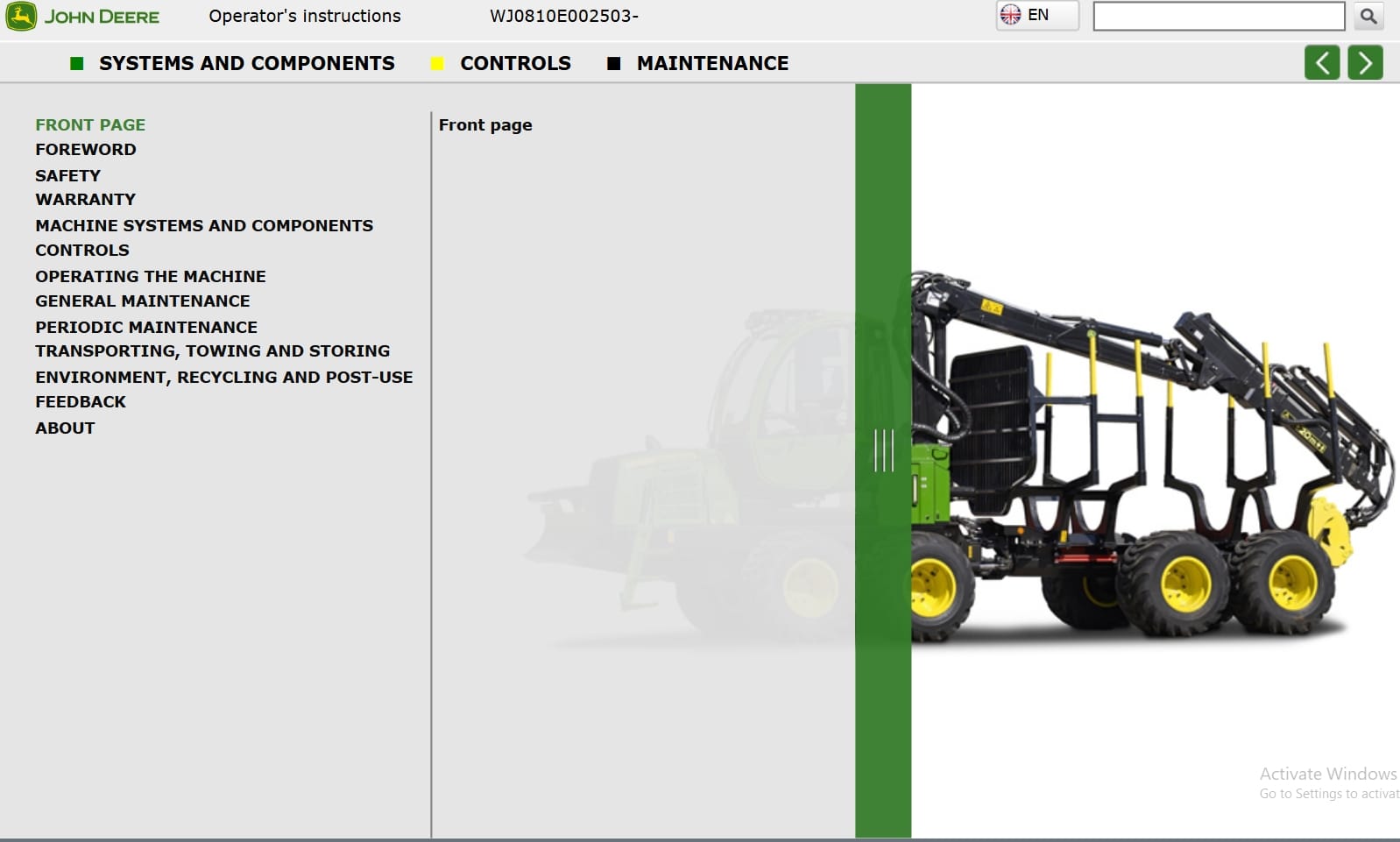
Task: Open the Controls section in contents
Action: pyautogui.click(x=82, y=251)
